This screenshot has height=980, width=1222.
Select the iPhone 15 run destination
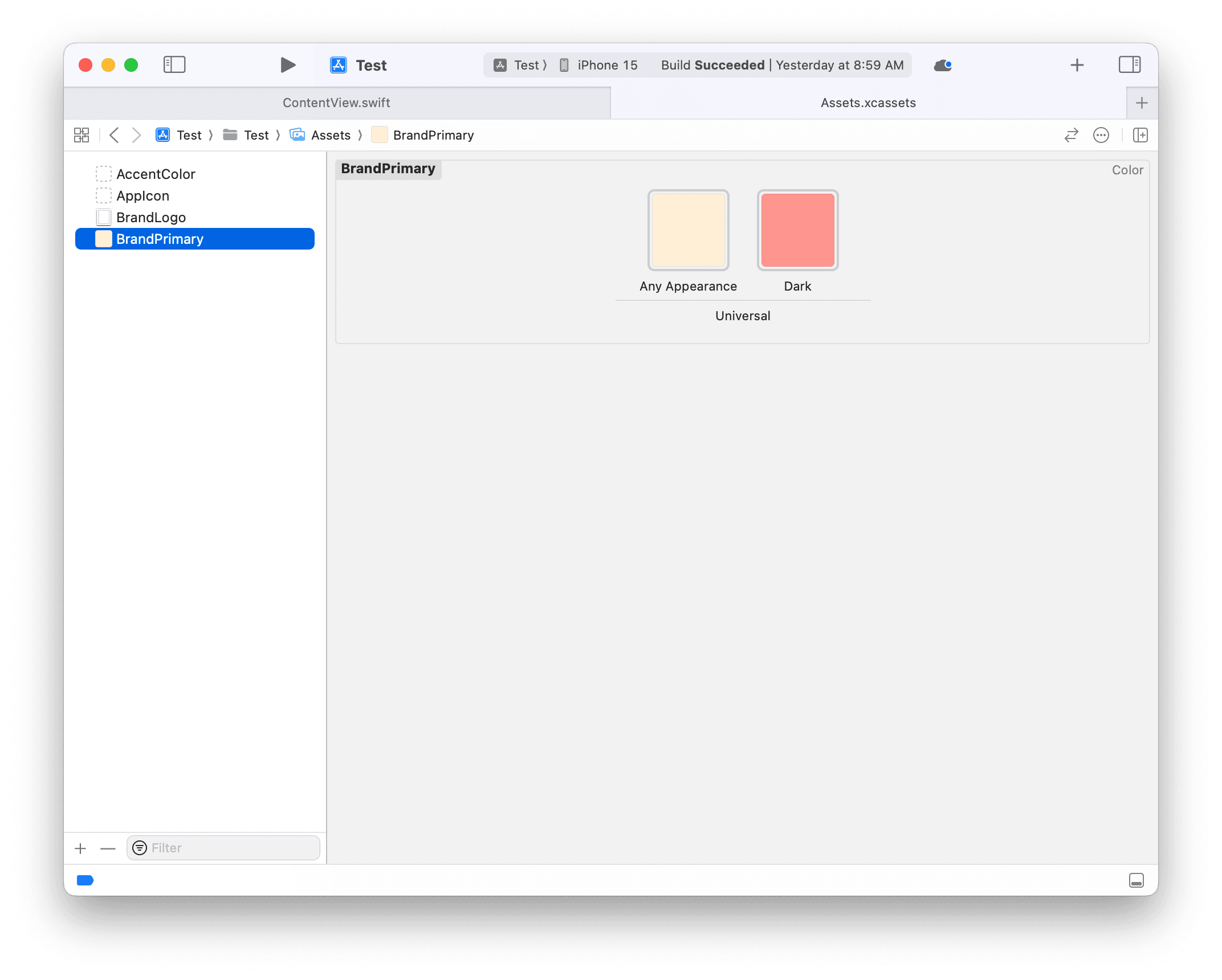click(606, 66)
